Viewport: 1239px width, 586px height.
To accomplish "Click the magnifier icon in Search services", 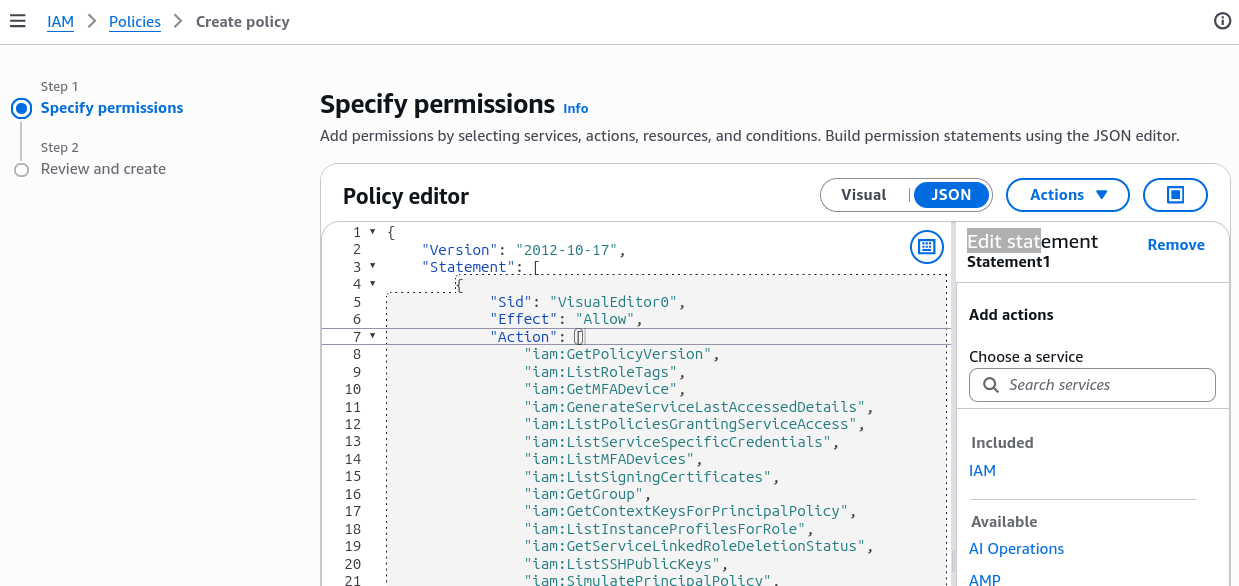I will coord(990,385).
